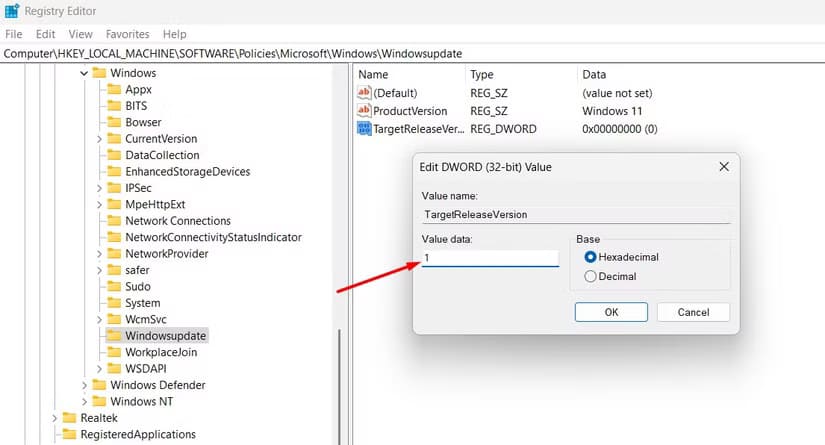
Task: Open the File menu
Action: (14, 34)
